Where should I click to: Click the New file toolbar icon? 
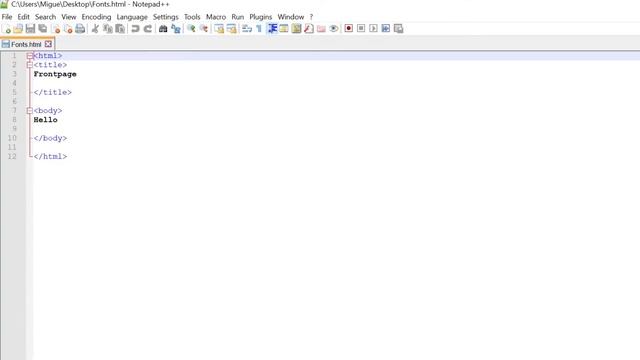7,29
